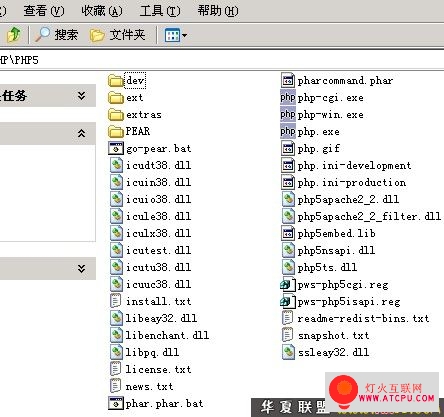Select the icuin38.dll file icon

point(116,182)
